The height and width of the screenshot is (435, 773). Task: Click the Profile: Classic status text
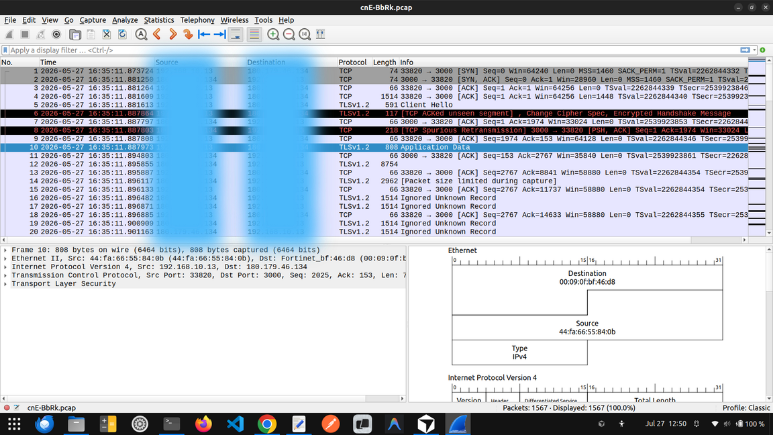tap(746, 408)
